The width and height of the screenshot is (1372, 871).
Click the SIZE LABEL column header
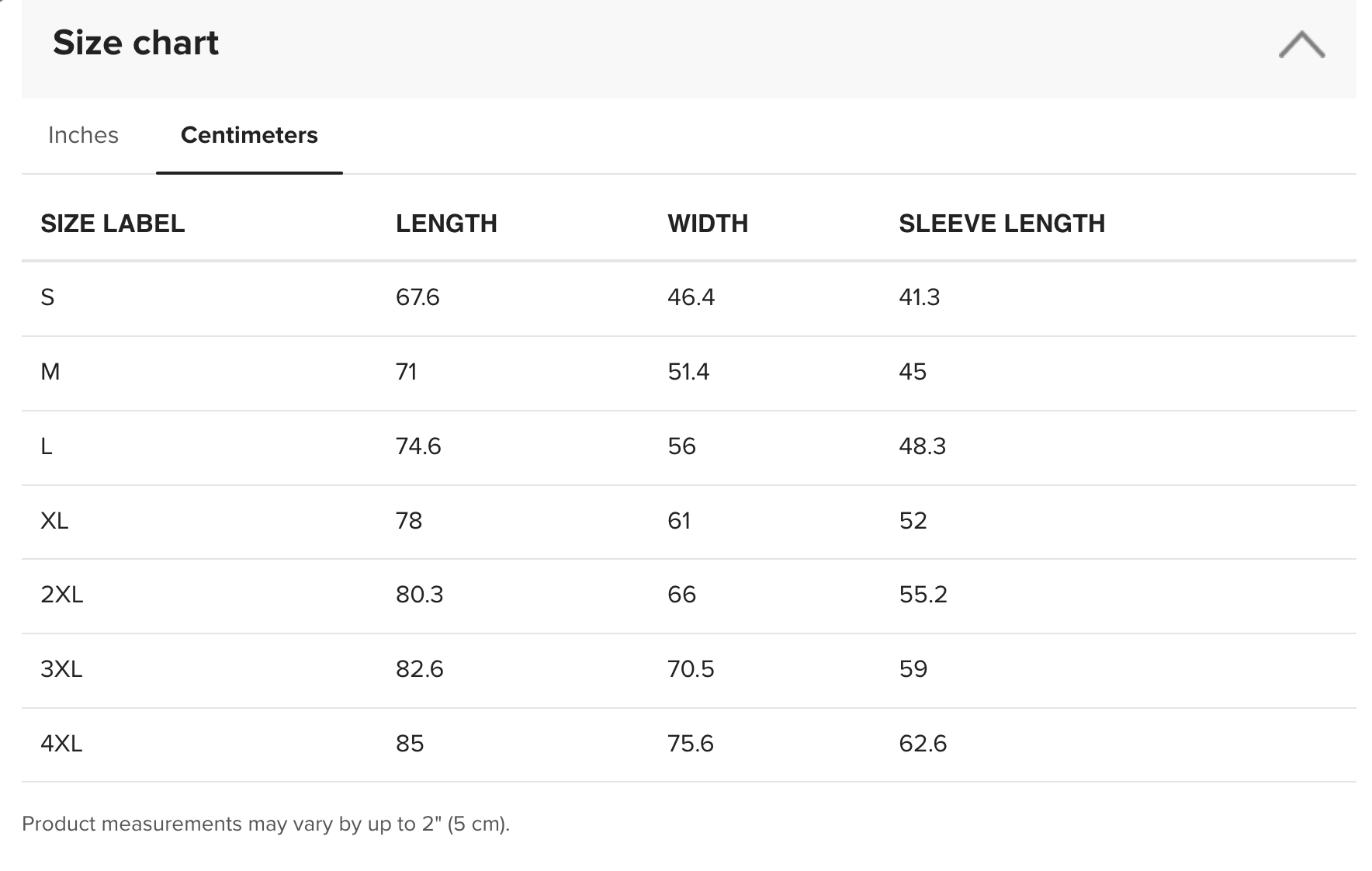113,224
